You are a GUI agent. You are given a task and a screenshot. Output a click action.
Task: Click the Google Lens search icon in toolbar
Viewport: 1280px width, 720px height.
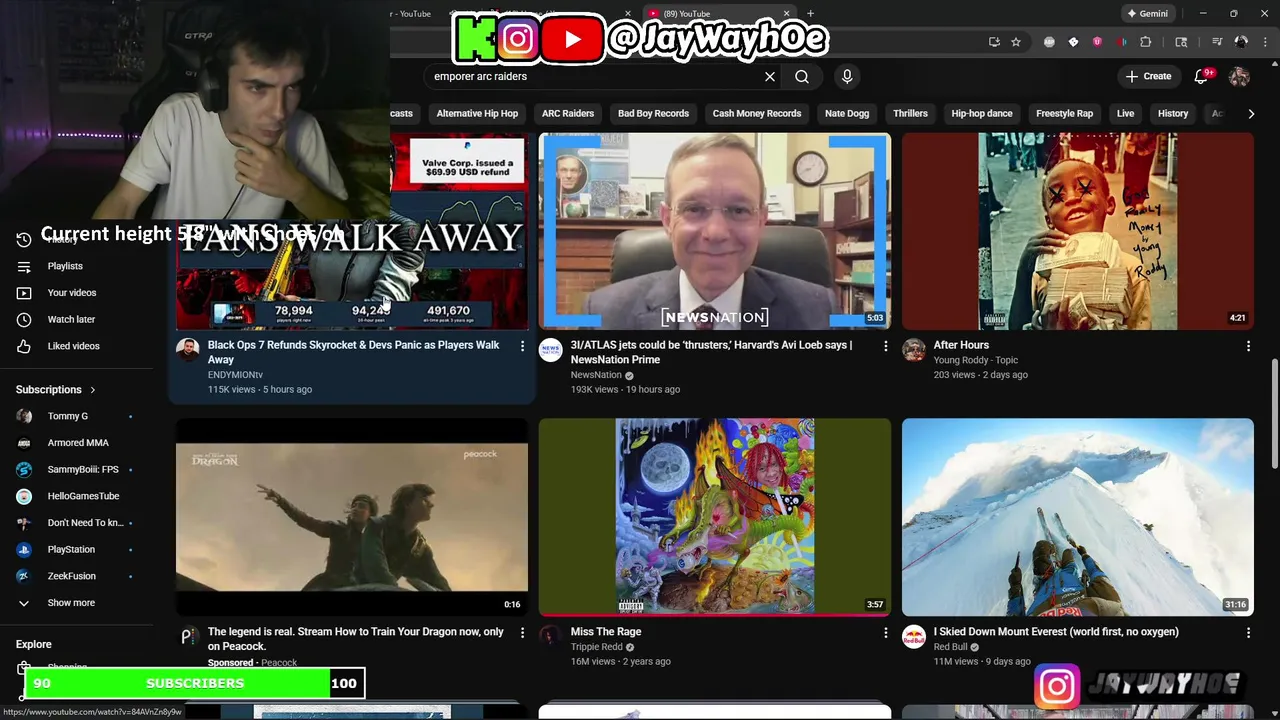(1181, 42)
